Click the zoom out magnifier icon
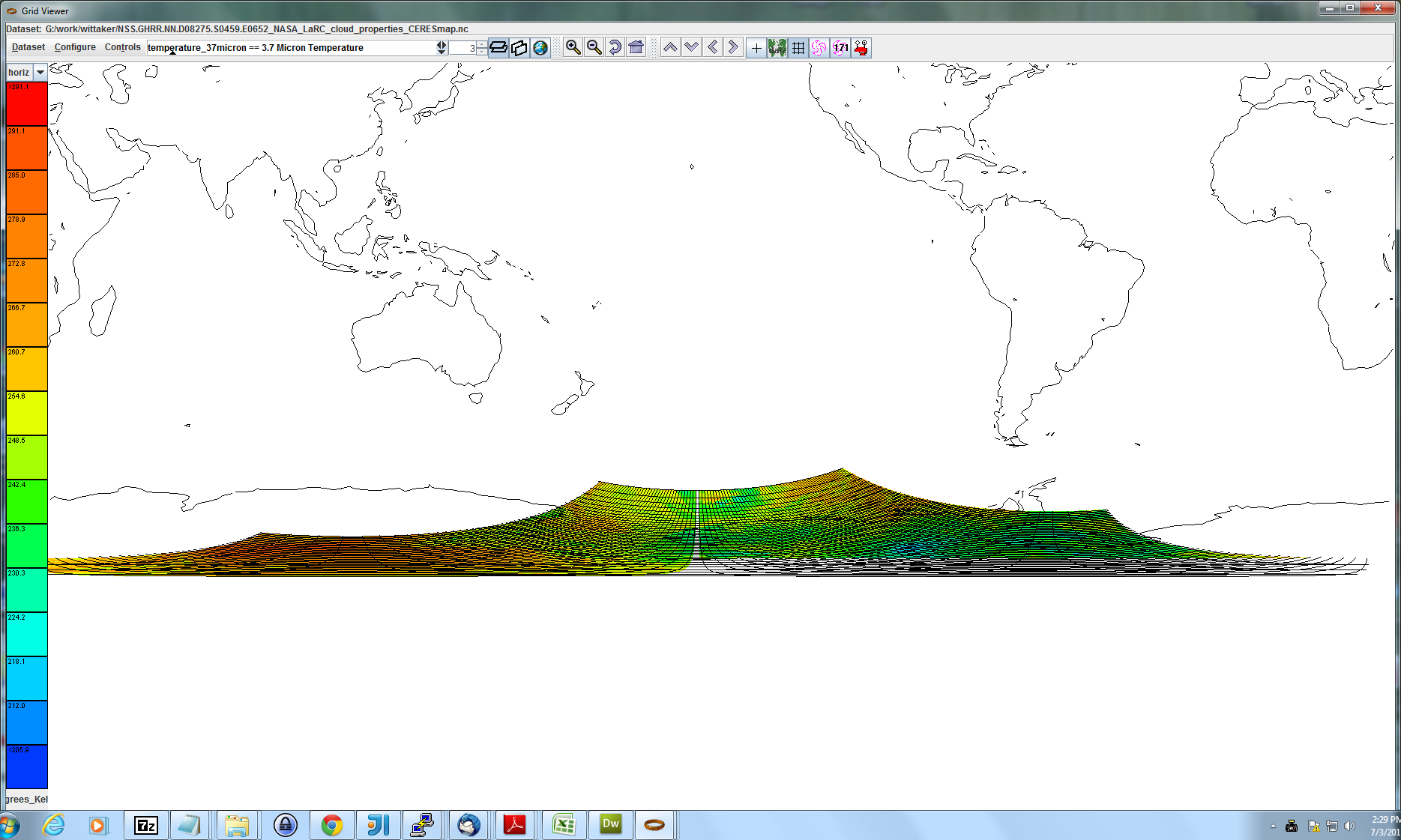The height and width of the screenshot is (840, 1401). point(594,48)
